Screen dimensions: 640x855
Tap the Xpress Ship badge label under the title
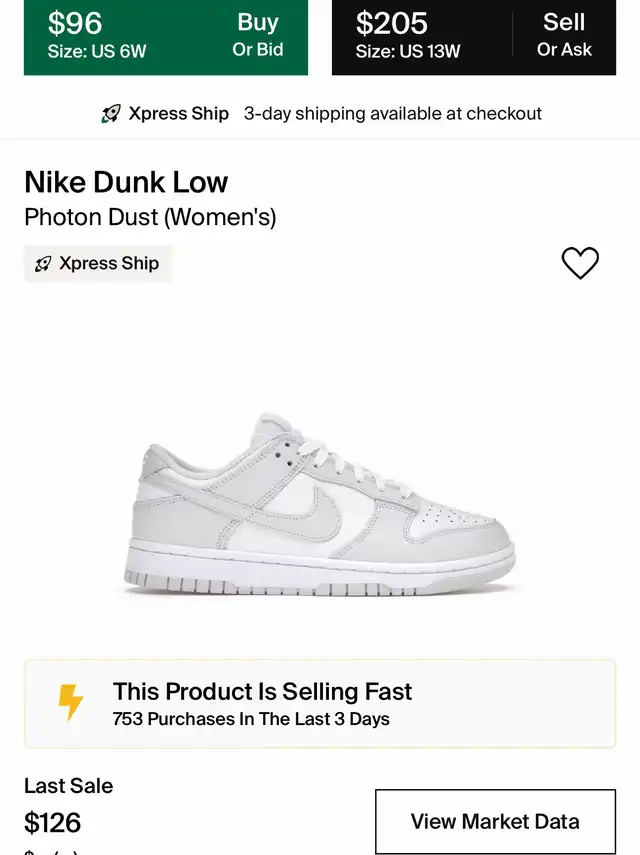(x=108, y=264)
